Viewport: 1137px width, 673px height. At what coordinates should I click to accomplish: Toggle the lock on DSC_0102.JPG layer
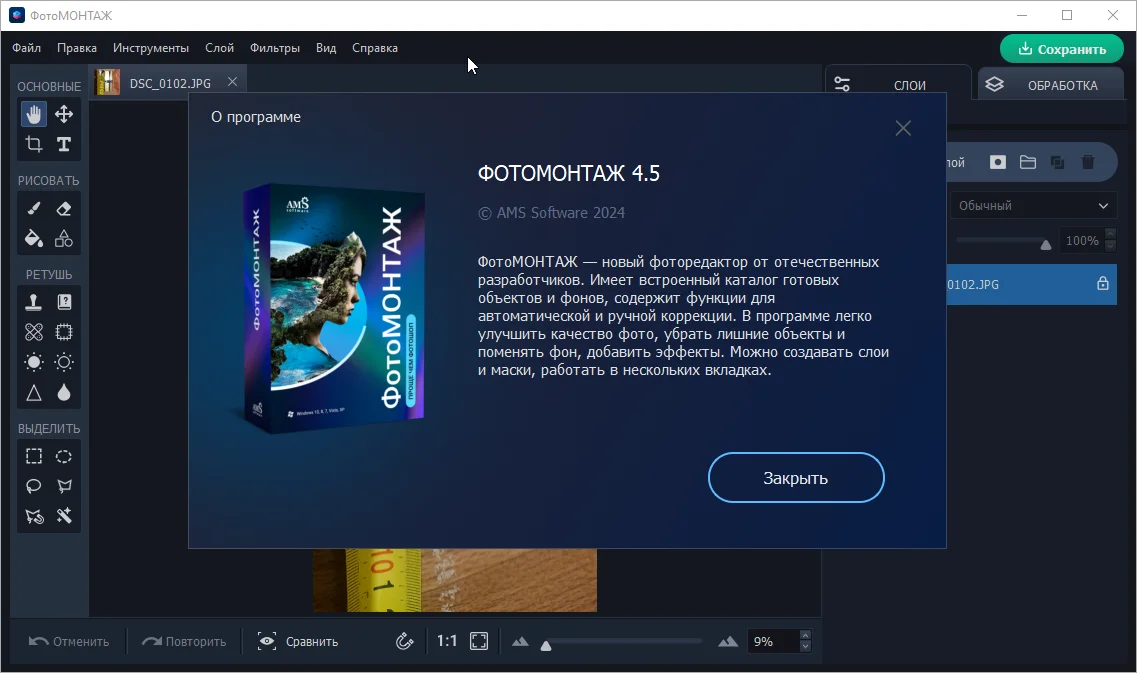(1103, 284)
